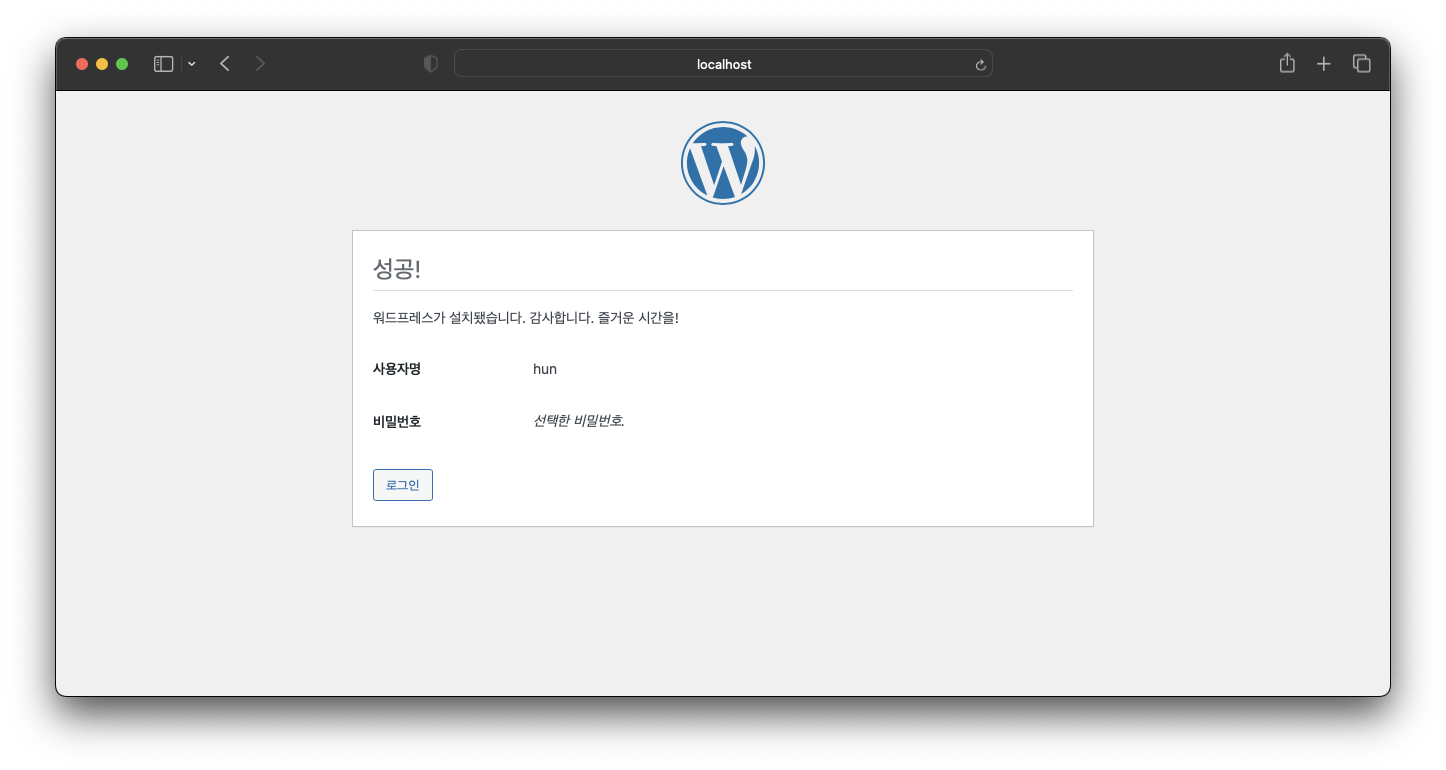Close the Safari window with red button
This screenshot has height=770, width=1446.
pos(82,64)
